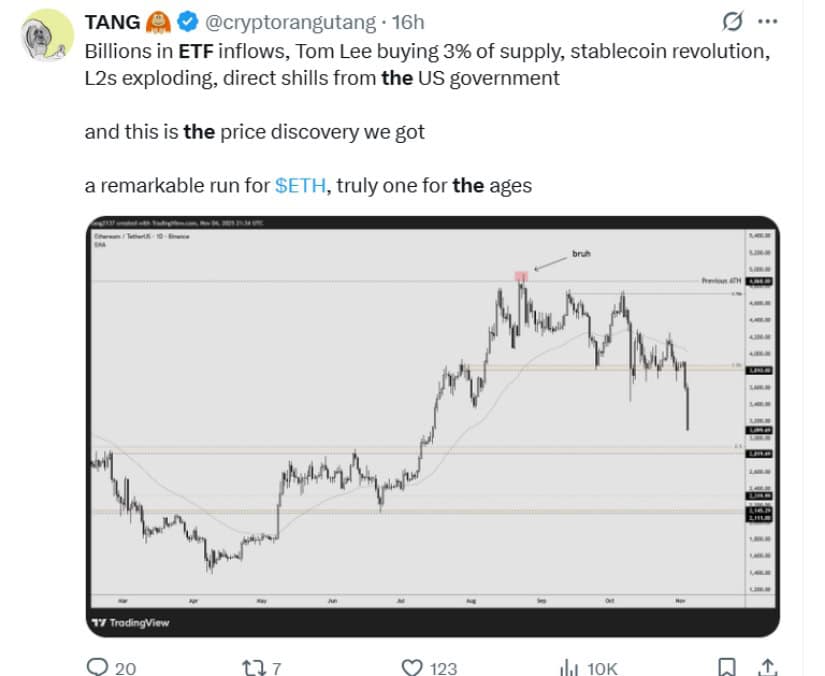Bookmark this tweet
Viewport: 825px width, 676px height.
(x=728, y=667)
